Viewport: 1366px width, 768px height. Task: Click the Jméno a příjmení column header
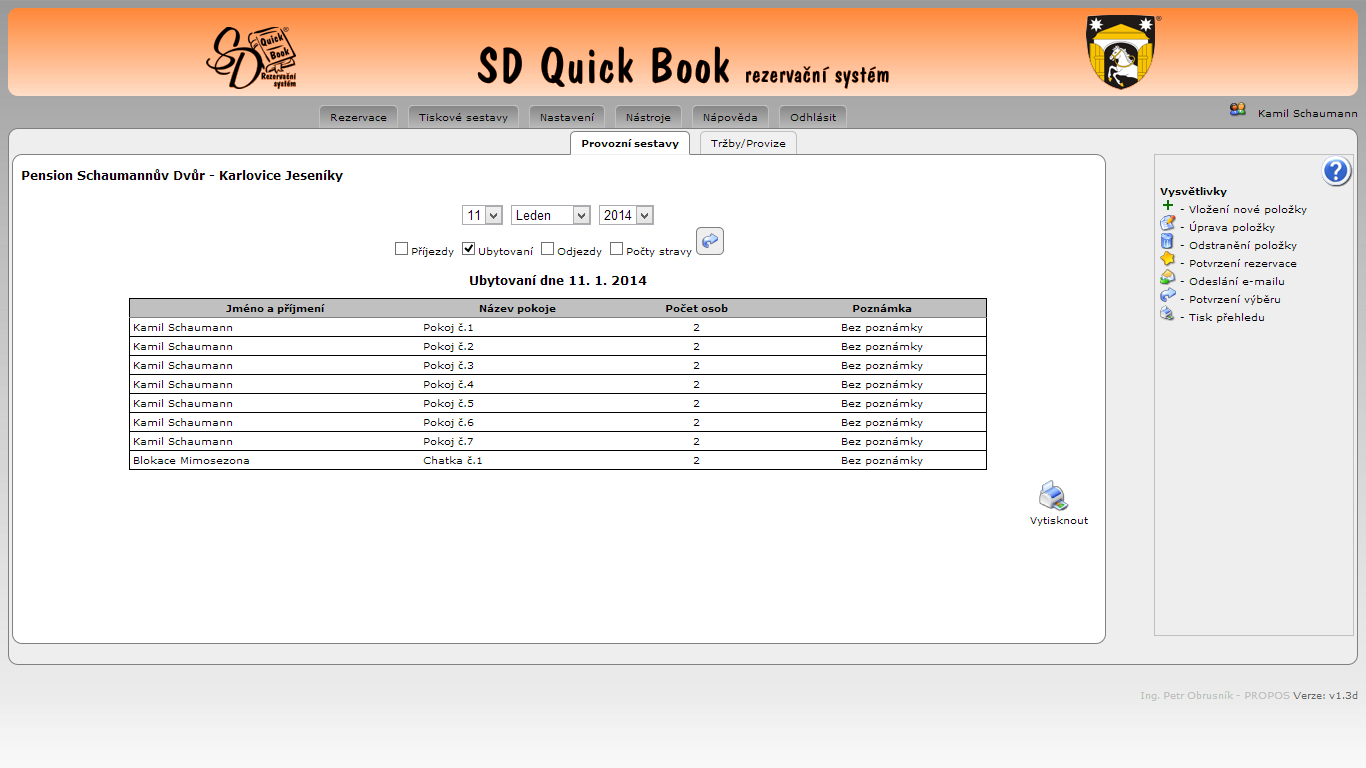275,308
